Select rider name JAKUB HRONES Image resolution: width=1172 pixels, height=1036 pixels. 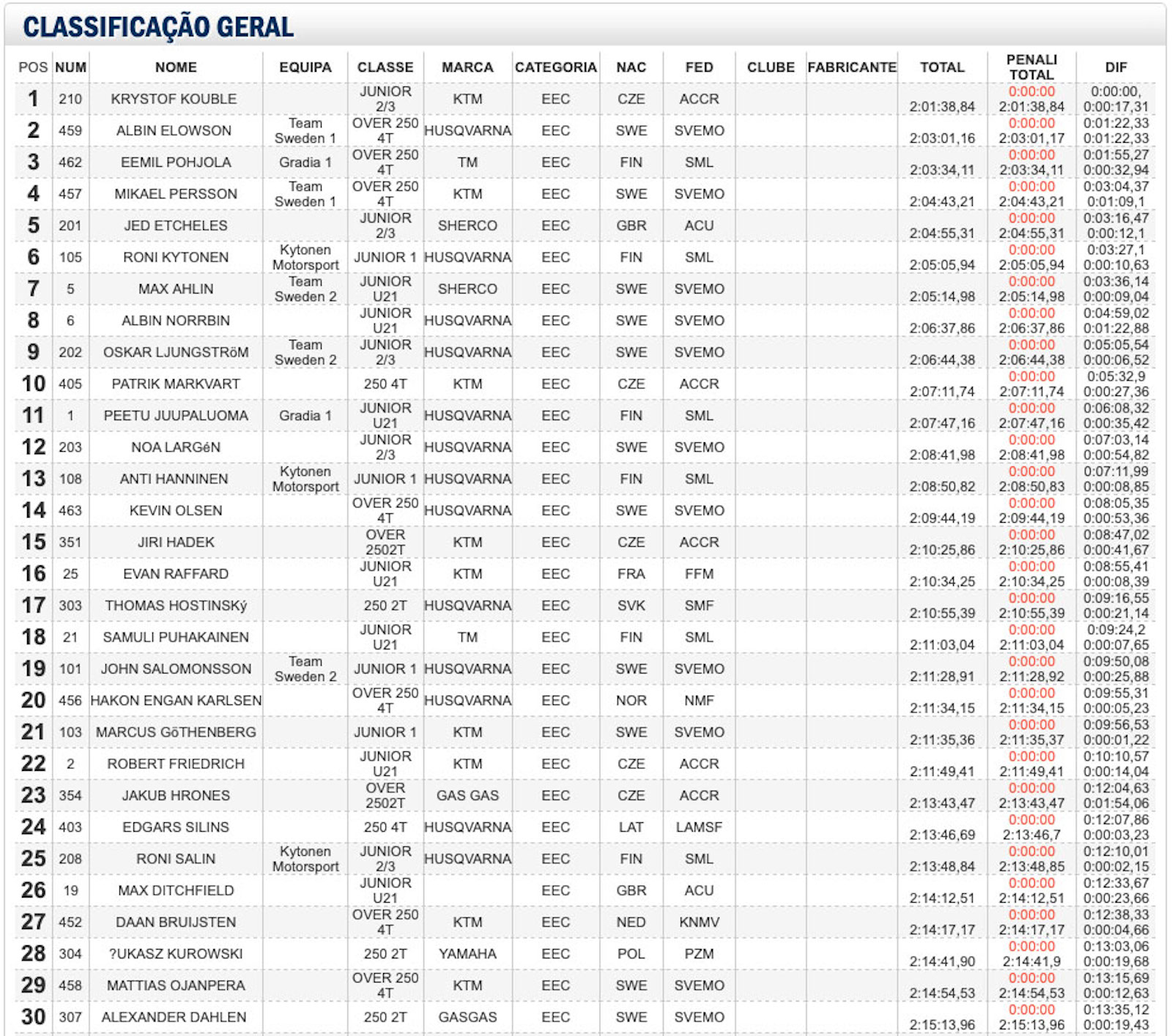pyautogui.click(x=176, y=796)
